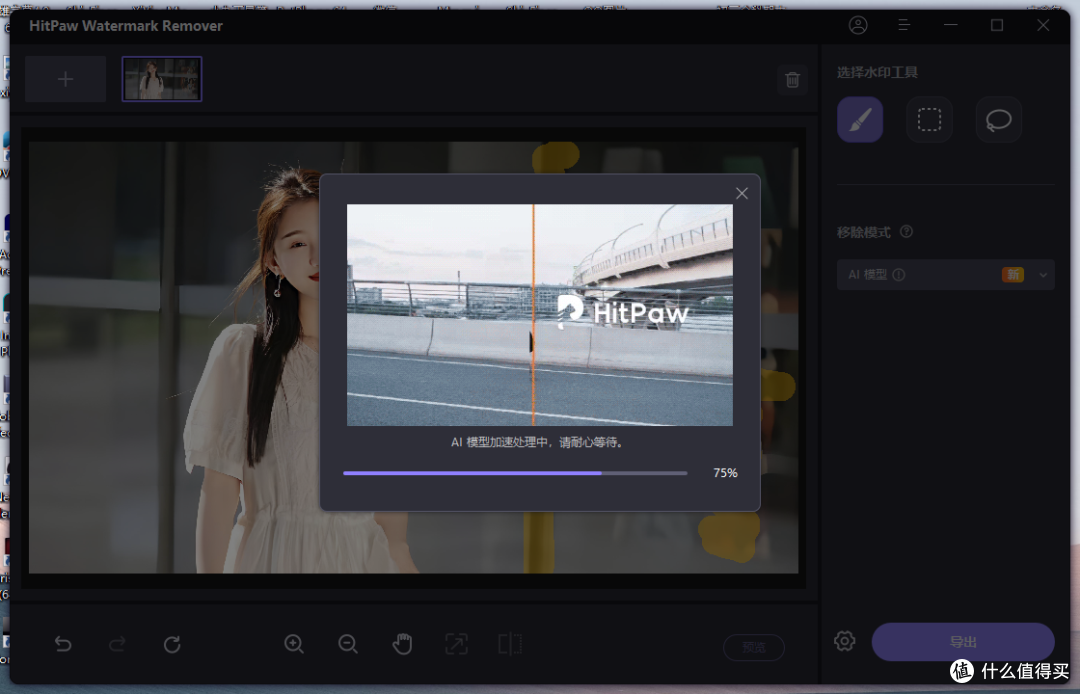1080x694 pixels.
Task: Select the brush watermark tool
Action: (x=860, y=120)
